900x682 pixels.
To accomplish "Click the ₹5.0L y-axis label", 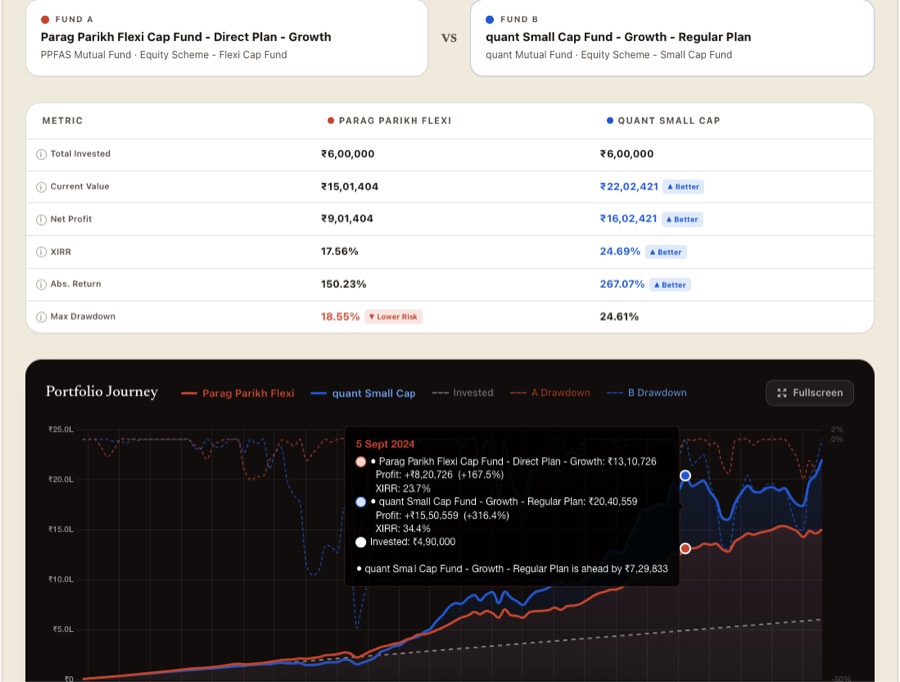I will point(63,629).
